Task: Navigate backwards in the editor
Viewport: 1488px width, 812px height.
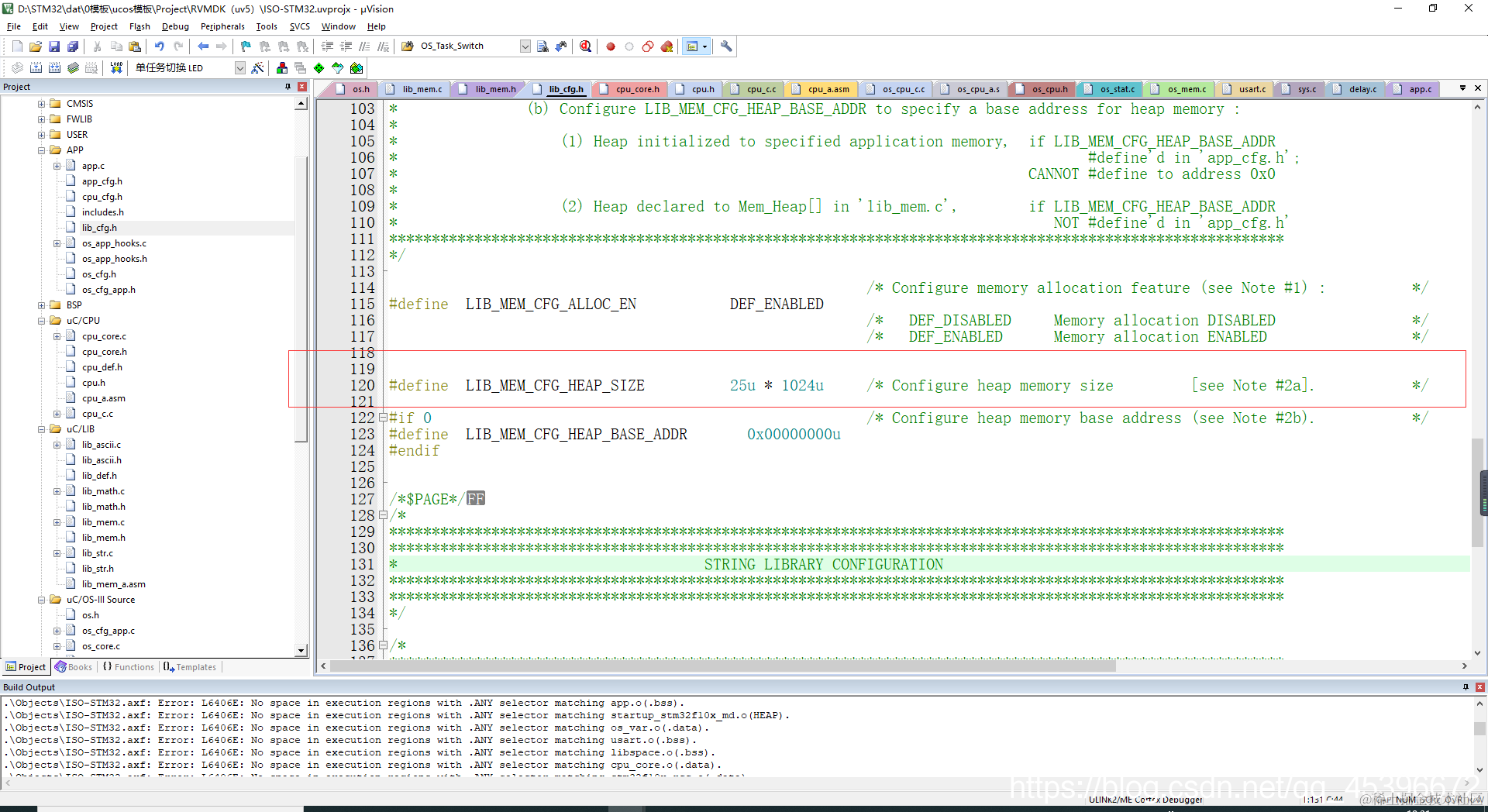Action: (203, 46)
